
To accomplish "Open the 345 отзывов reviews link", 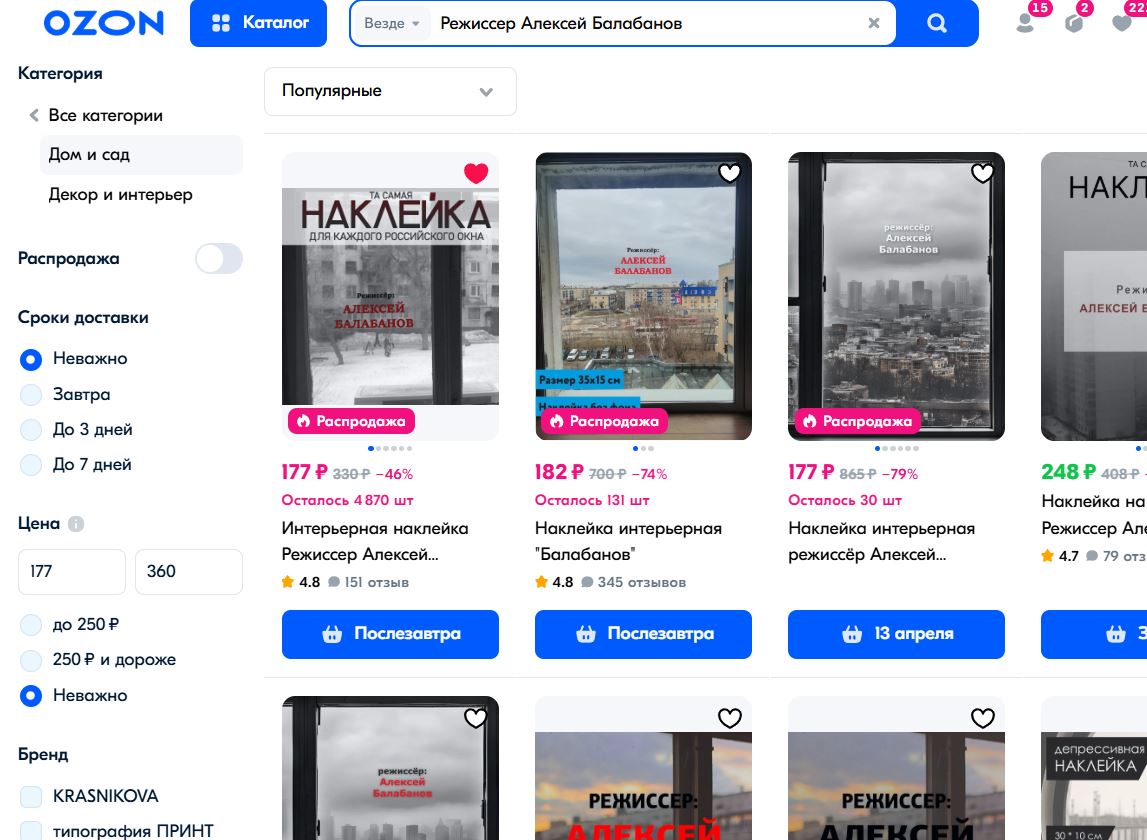I will [634, 582].
